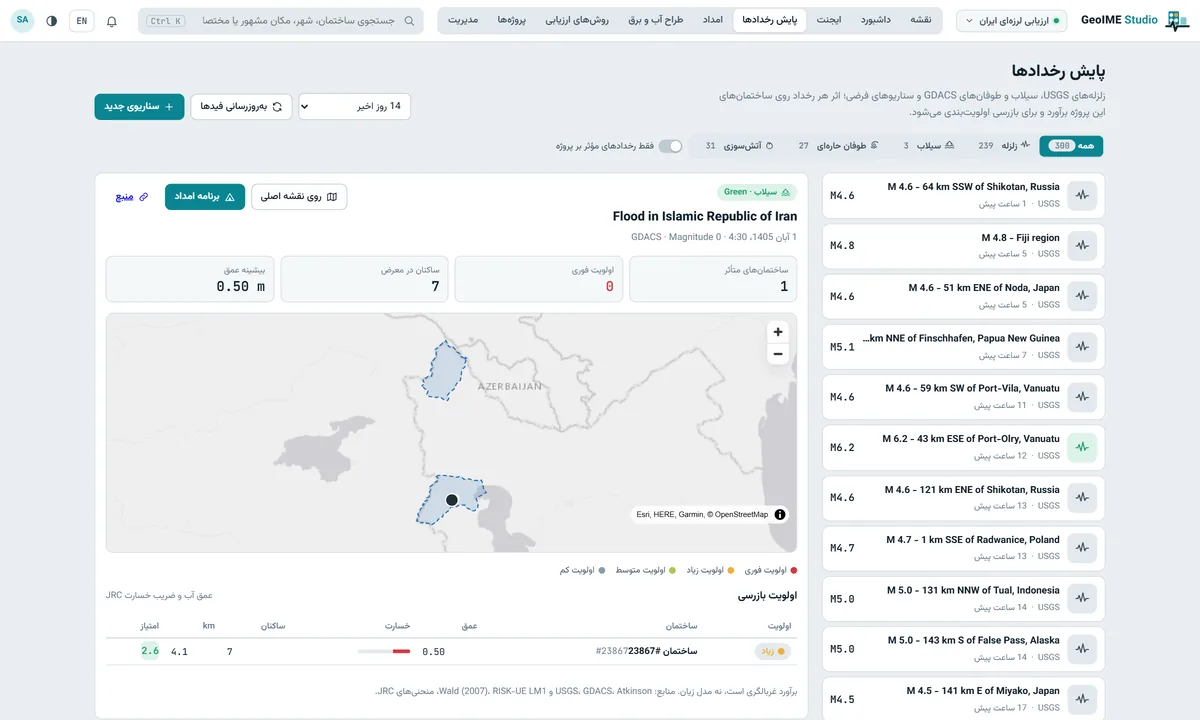The width and height of the screenshot is (1200, 720).
Task: Click the seismic icon for Tual, Indonesia event
Action: [1082, 599]
